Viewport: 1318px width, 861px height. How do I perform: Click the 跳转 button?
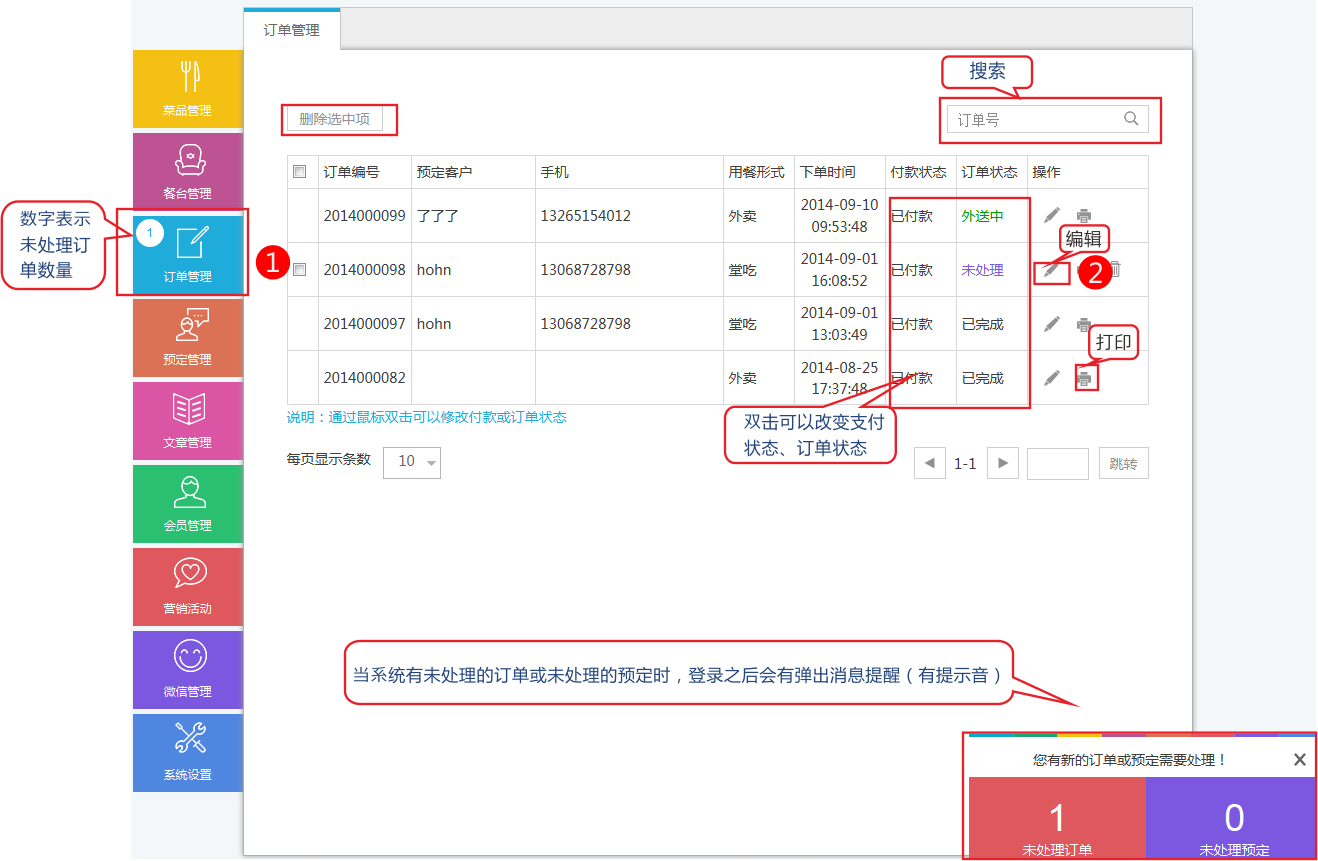click(x=1123, y=464)
